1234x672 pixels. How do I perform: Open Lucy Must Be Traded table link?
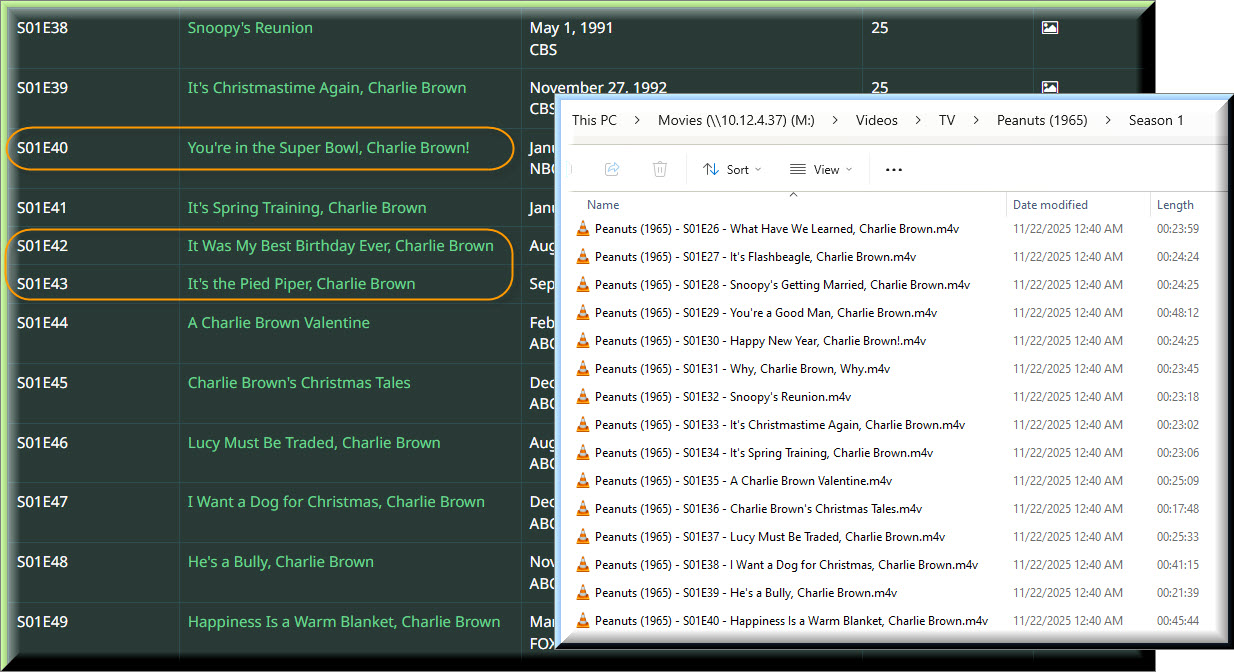tap(313, 443)
